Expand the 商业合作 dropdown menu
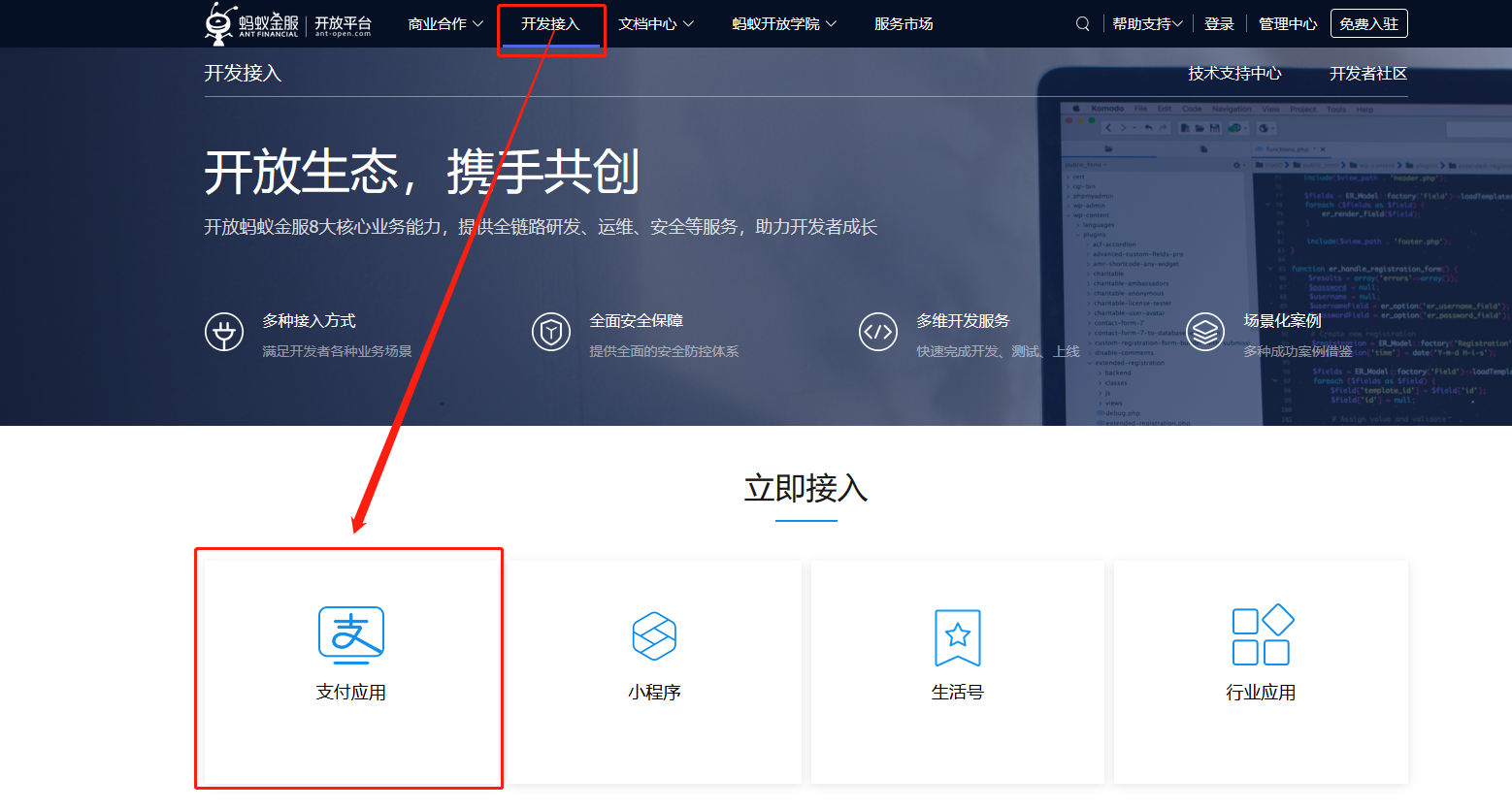This screenshot has height=810, width=1512. click(x=445, y=24)
